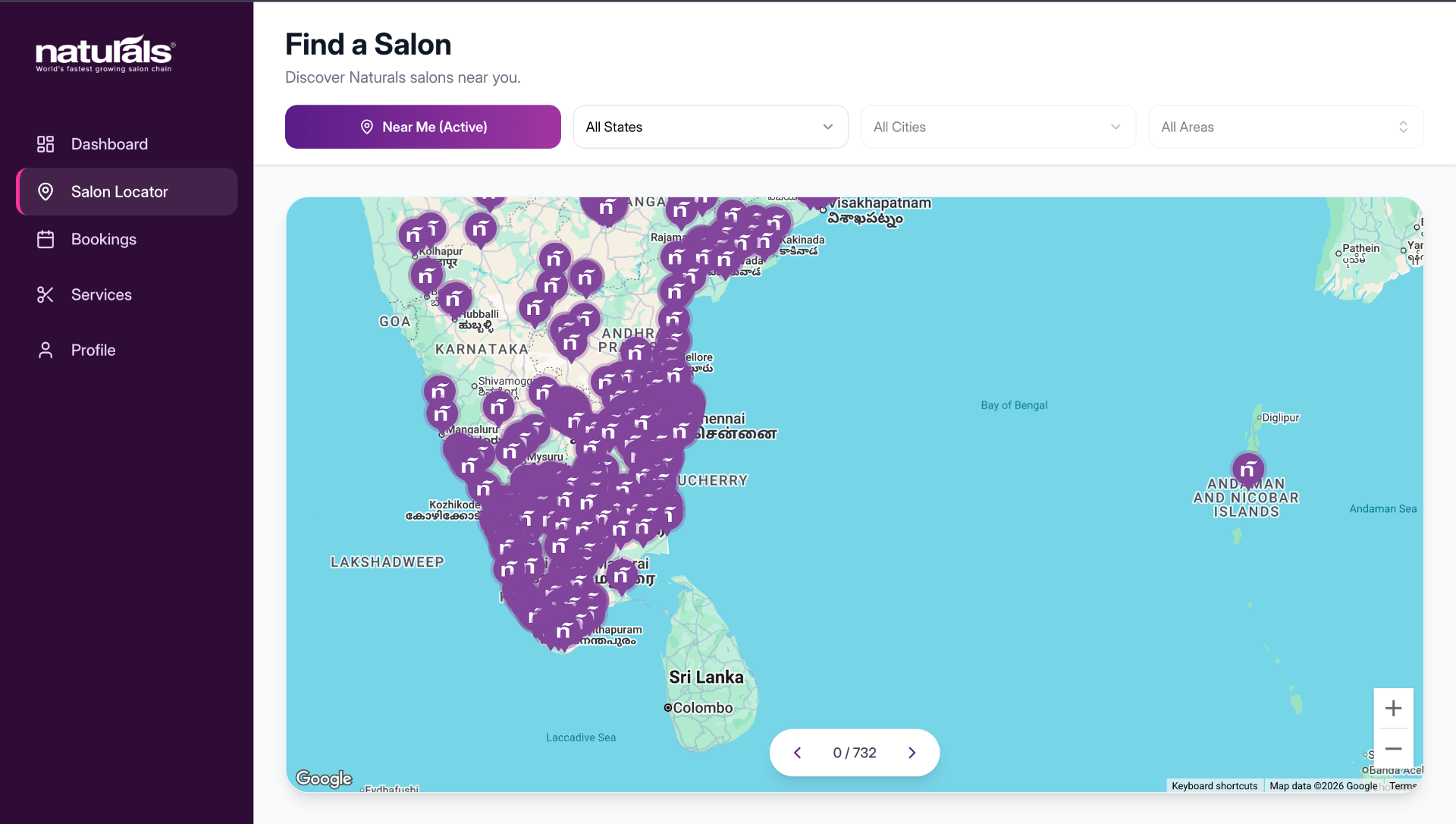
Task: Click the Keyboard shortcuts link
Action: [x=1213, y=786]
